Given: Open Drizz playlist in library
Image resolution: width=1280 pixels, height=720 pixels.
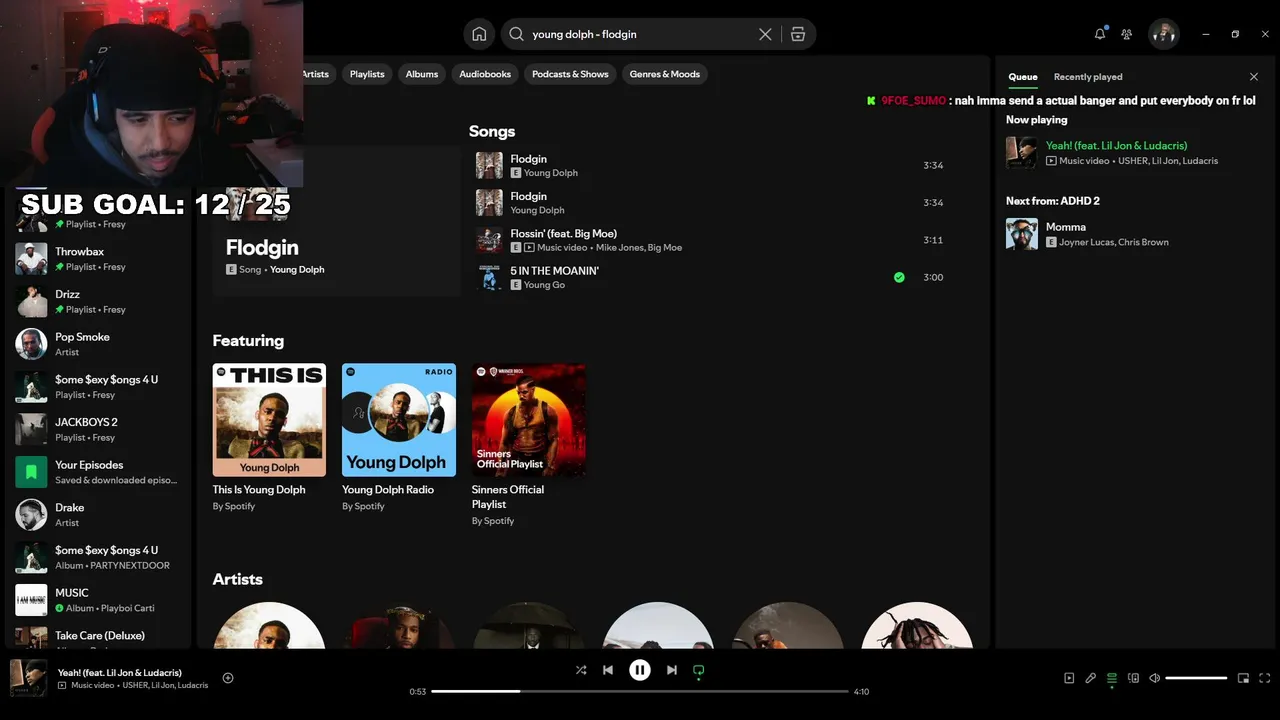Looking at the screenshot, I should tap(97, 301).
